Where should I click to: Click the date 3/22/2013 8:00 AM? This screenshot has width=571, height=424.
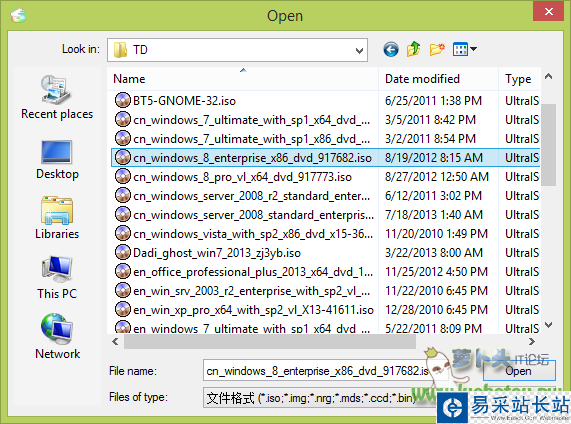click(x=434, y=253)
